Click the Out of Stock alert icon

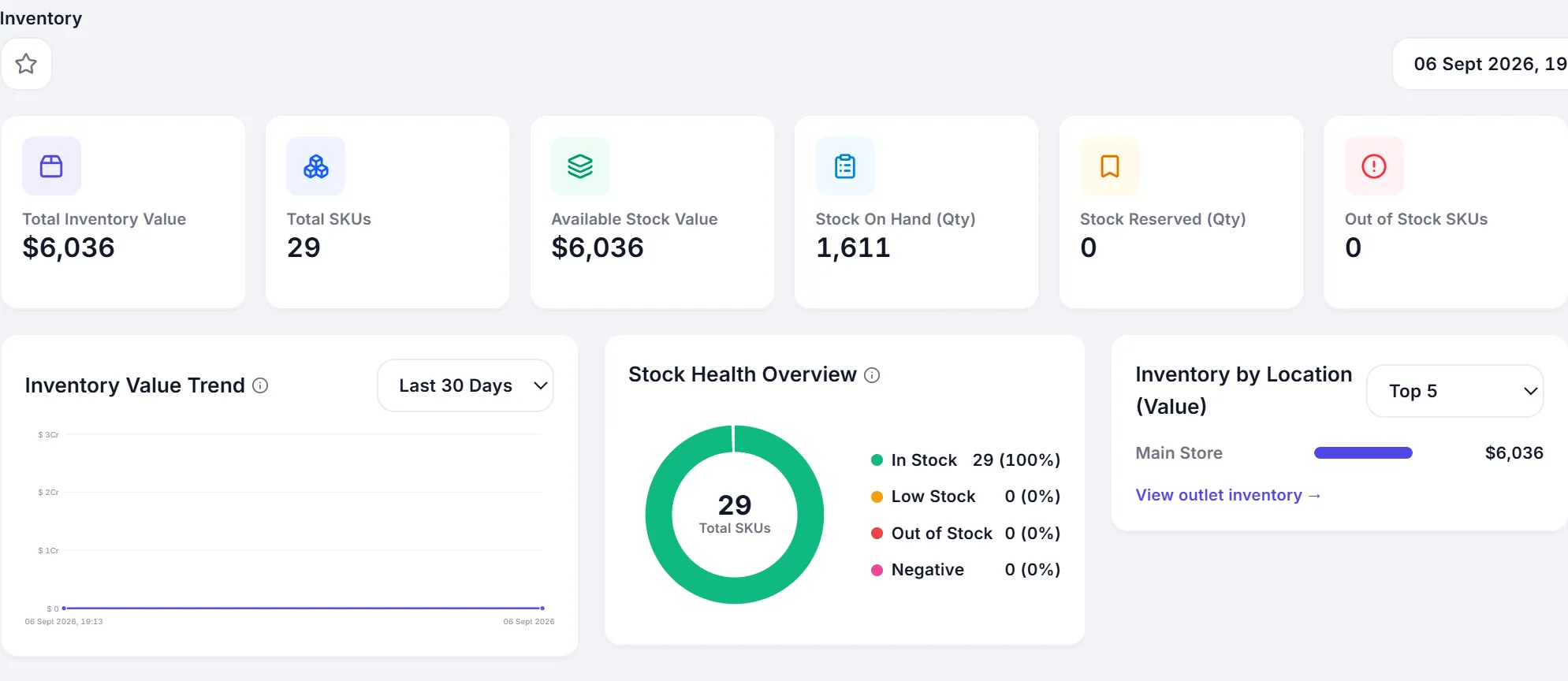point(1374,166)
